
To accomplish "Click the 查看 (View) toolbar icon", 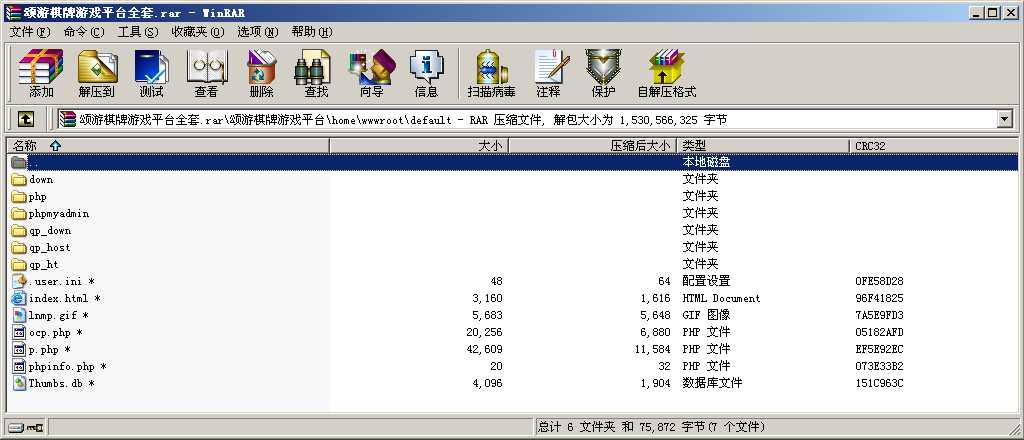I will click(206, 67).
